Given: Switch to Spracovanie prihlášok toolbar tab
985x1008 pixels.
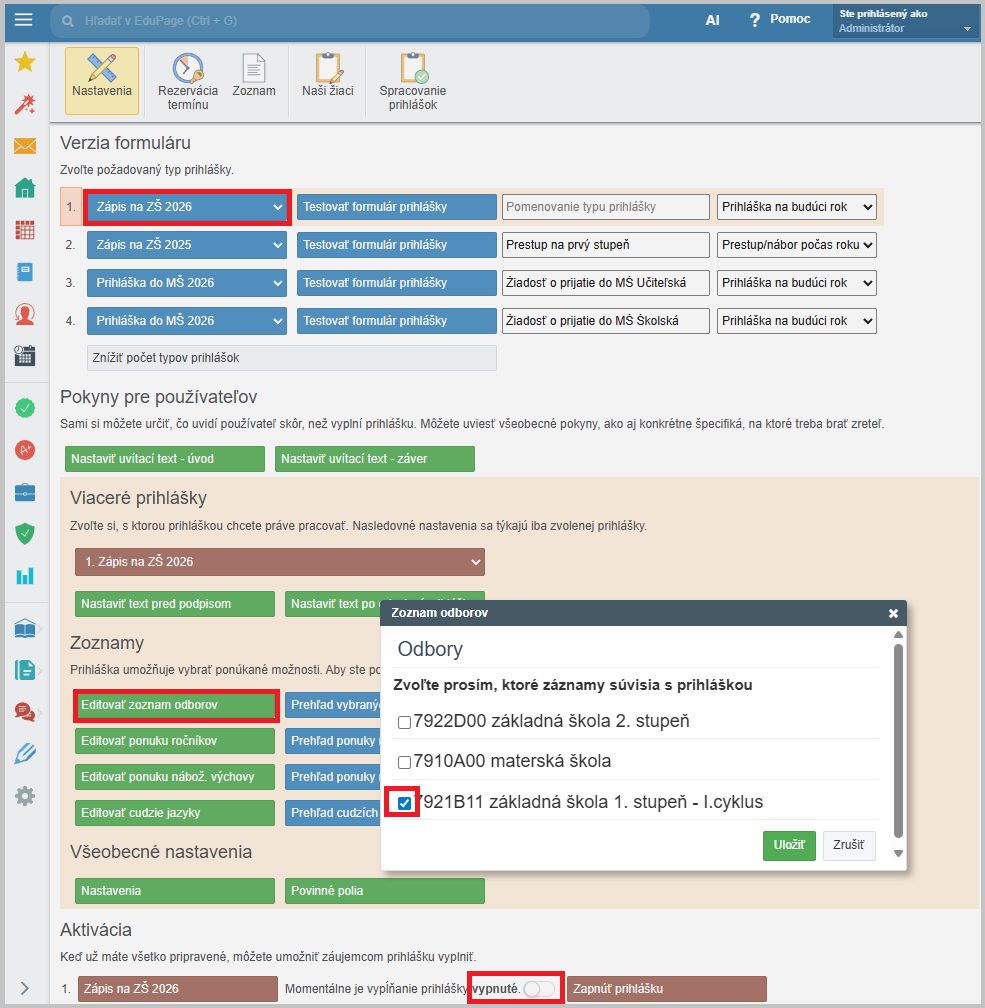Looking at the screenshot, I should (413, 81).
